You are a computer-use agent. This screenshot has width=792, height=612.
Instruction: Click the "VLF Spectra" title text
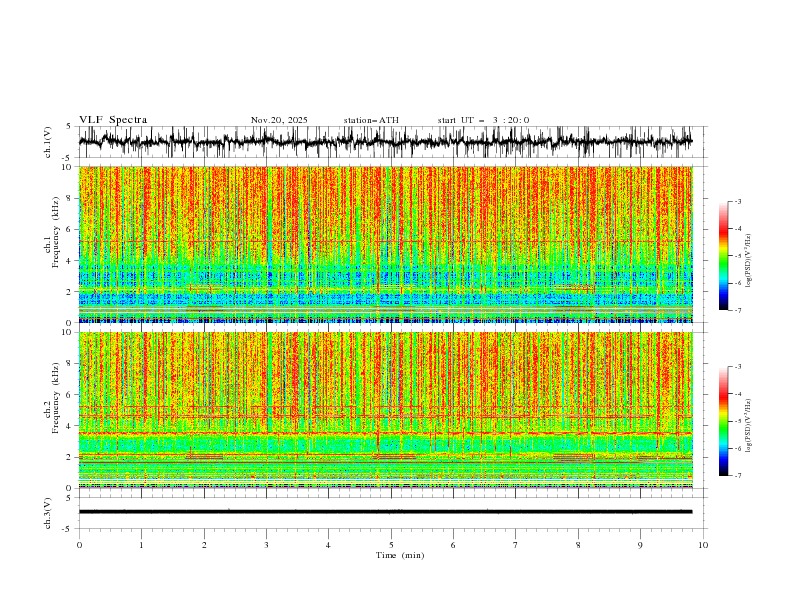[113, 120]
